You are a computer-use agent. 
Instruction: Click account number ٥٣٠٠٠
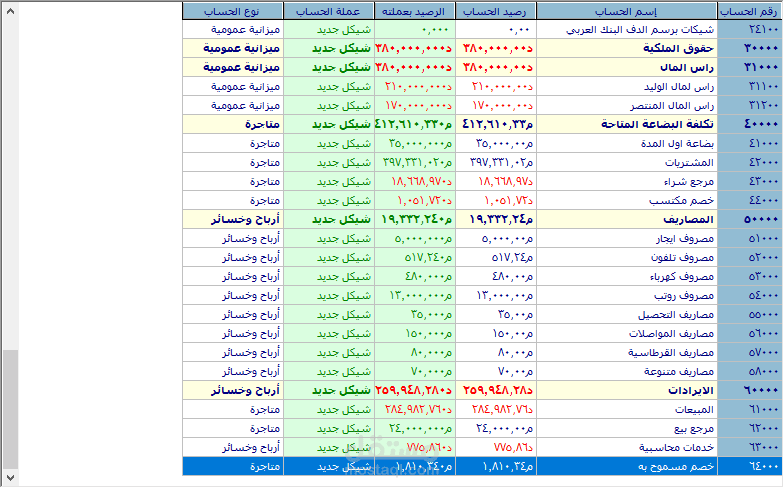click(750, 277)
